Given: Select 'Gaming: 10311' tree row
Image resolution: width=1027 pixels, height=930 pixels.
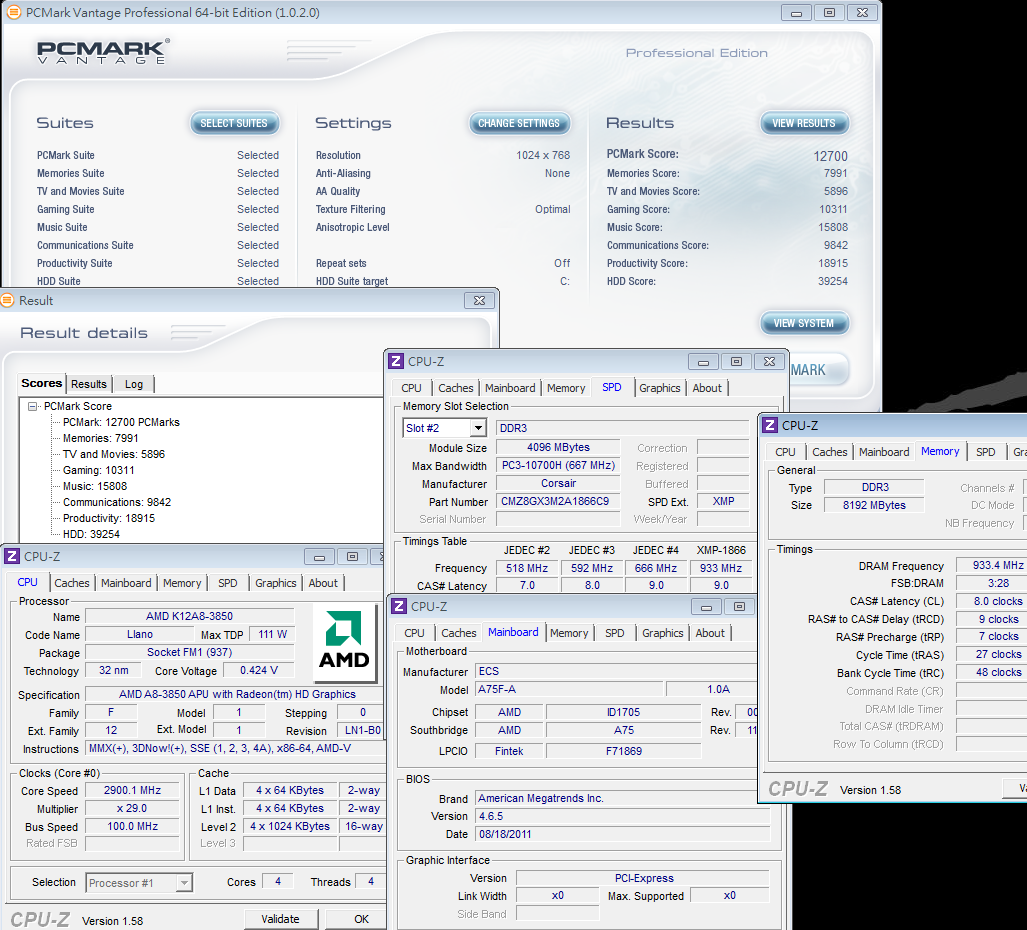Looking at the screenshot, I should pos(99,470).
